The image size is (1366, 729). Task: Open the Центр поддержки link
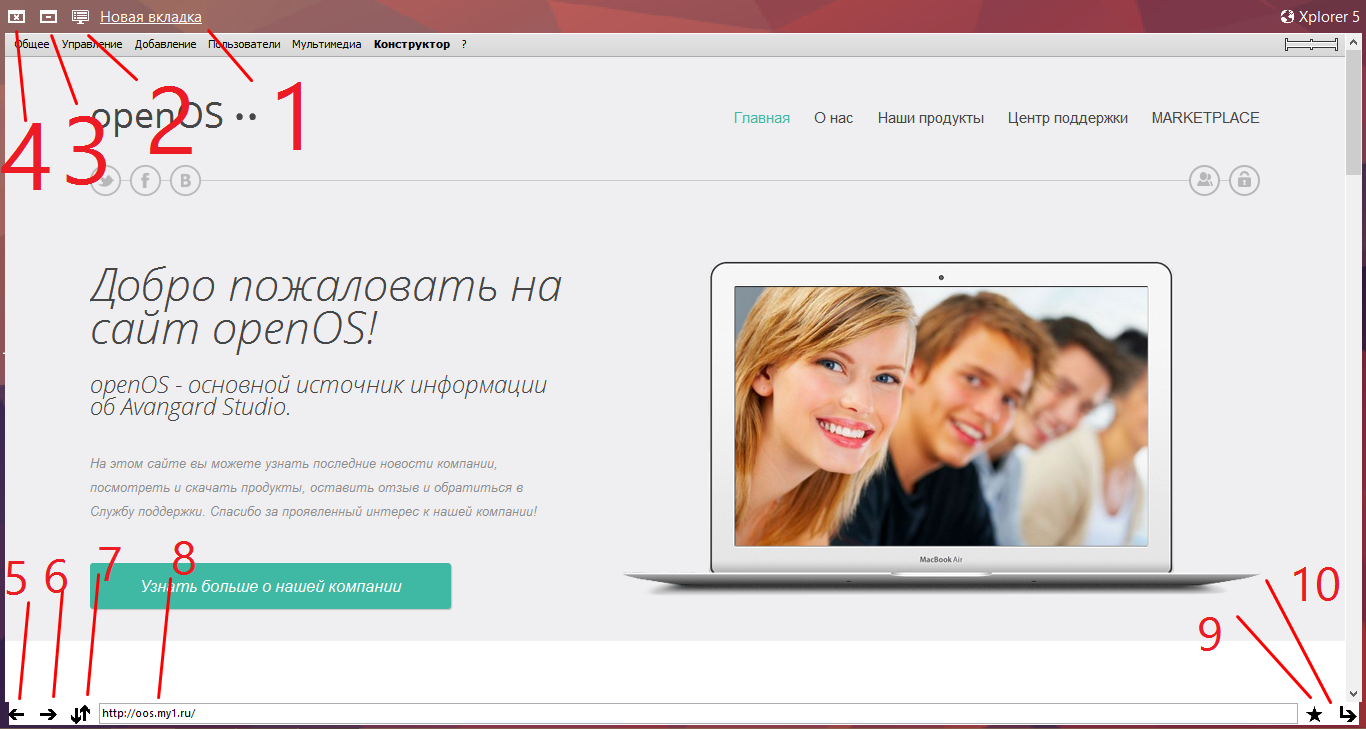(x=1067, y=118)
